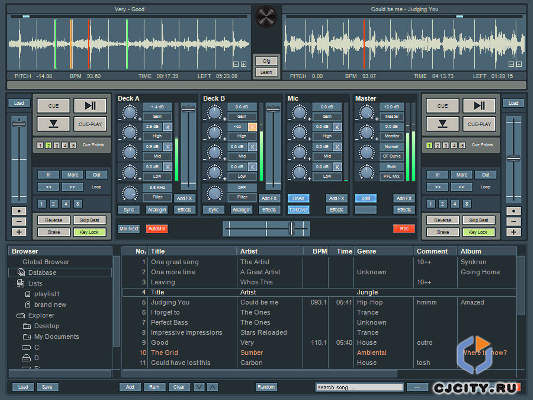Click the down-arrow stop button on left deck
Viewport: 533px width, 400px height.
pos(53,124)
